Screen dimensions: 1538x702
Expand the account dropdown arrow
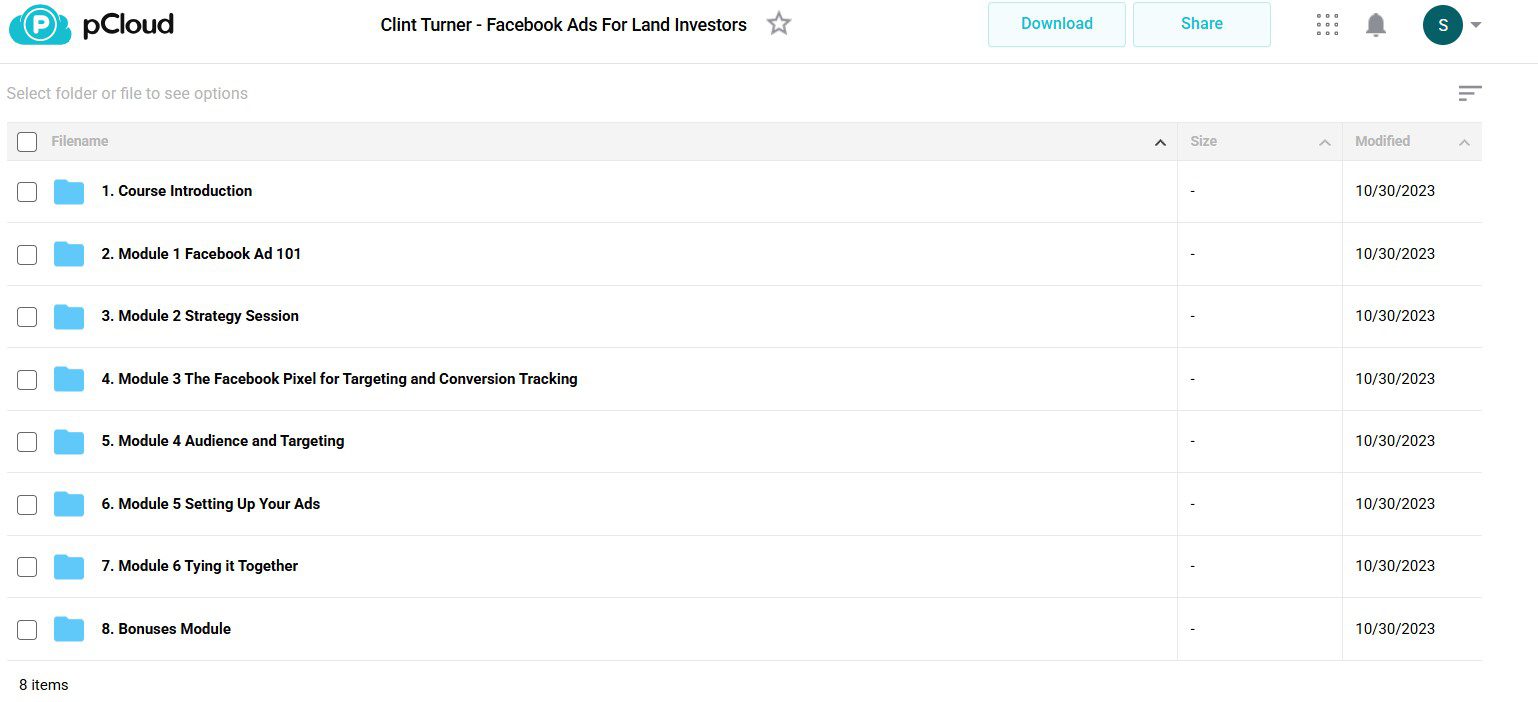1476,25
